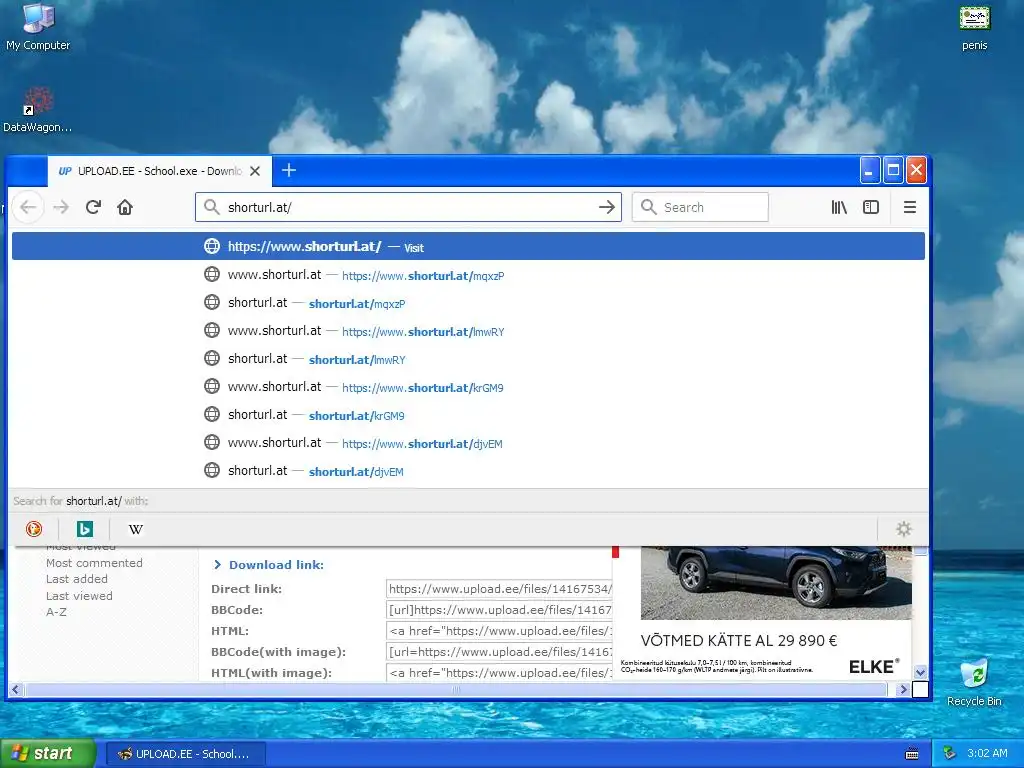Search with the Bing engine icon
The image size is (1024, 768).
85,529
